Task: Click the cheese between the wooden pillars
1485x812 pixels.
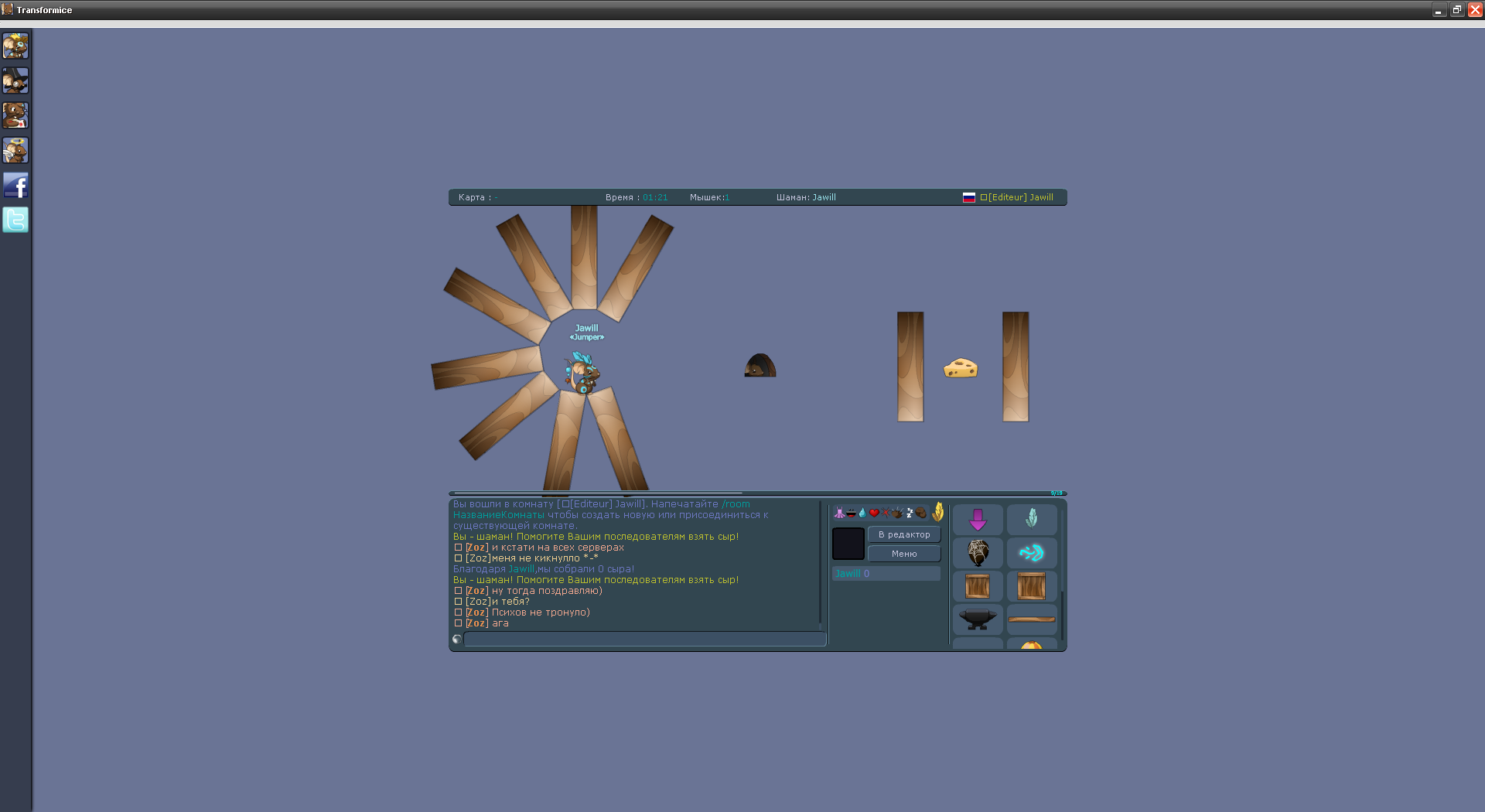Action: 961,368
